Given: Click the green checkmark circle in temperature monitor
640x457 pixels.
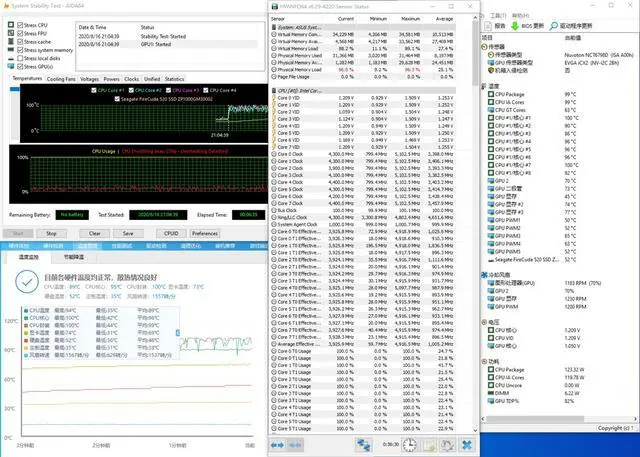Looking at the screenshot, I should coord(27,282).
